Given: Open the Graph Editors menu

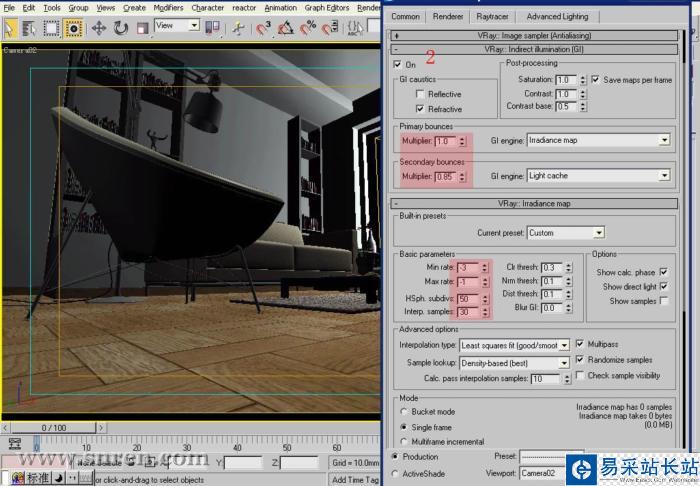Looking at the screenshot, I should tap(327, 8).
